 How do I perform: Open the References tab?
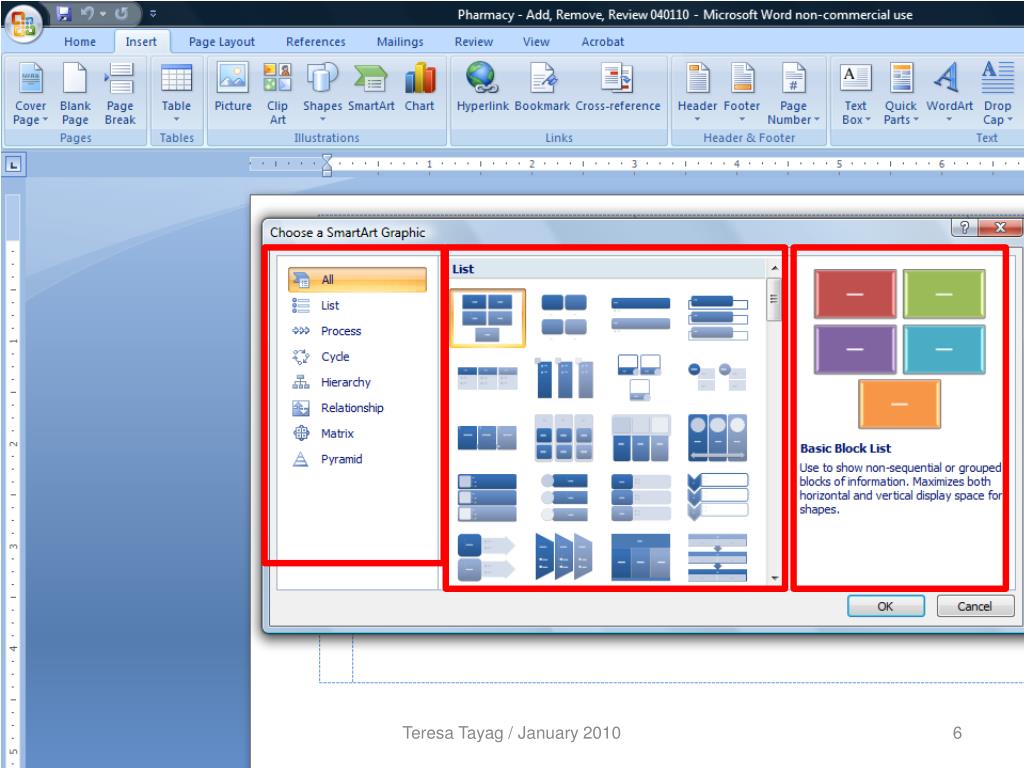click(x=315, y=42)
